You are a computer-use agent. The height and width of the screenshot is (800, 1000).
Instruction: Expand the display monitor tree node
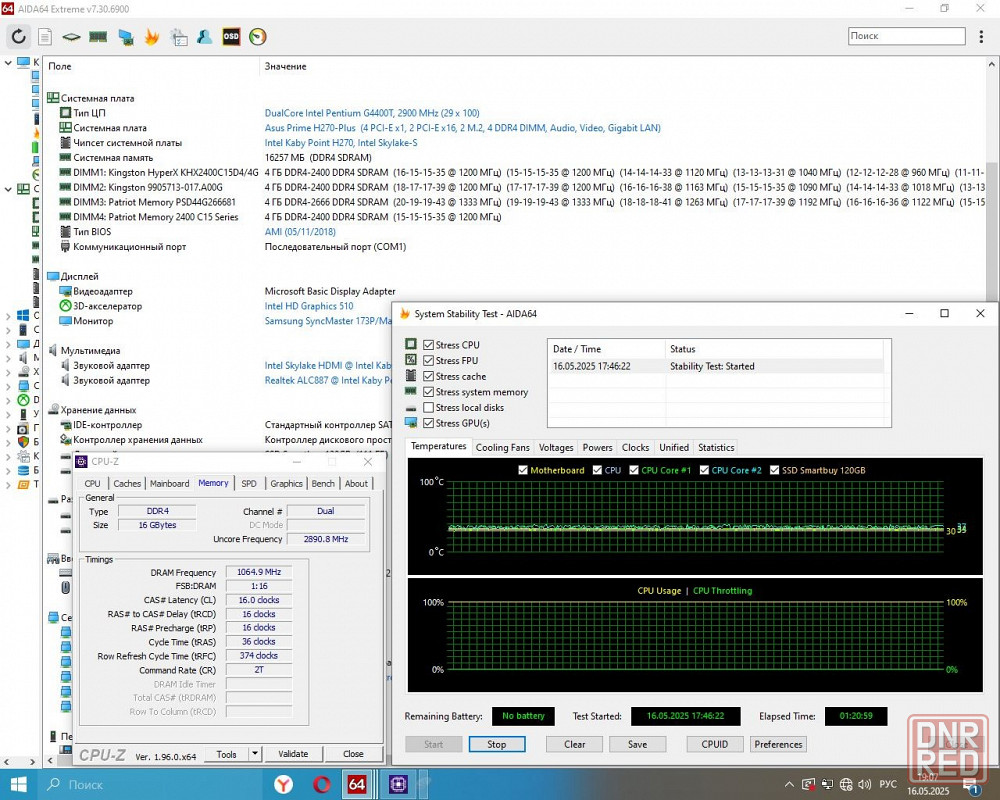coord(8,343)
